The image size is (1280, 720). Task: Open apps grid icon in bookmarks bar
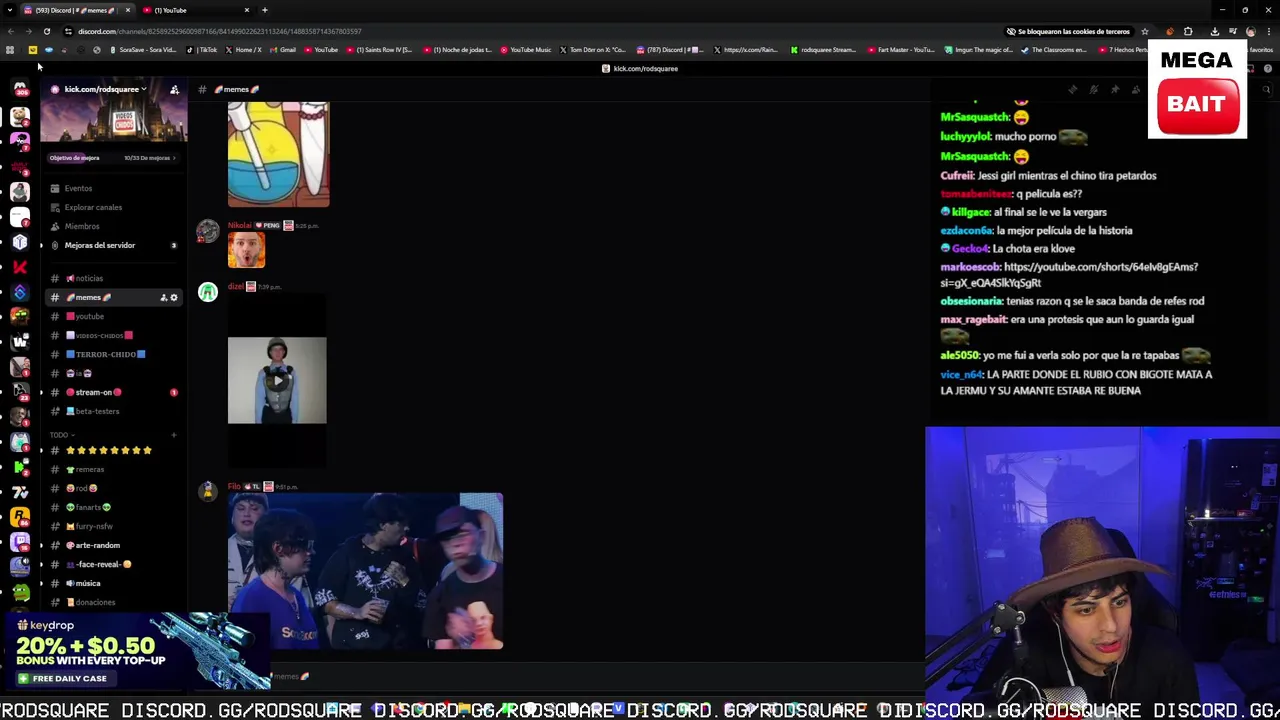10,50
